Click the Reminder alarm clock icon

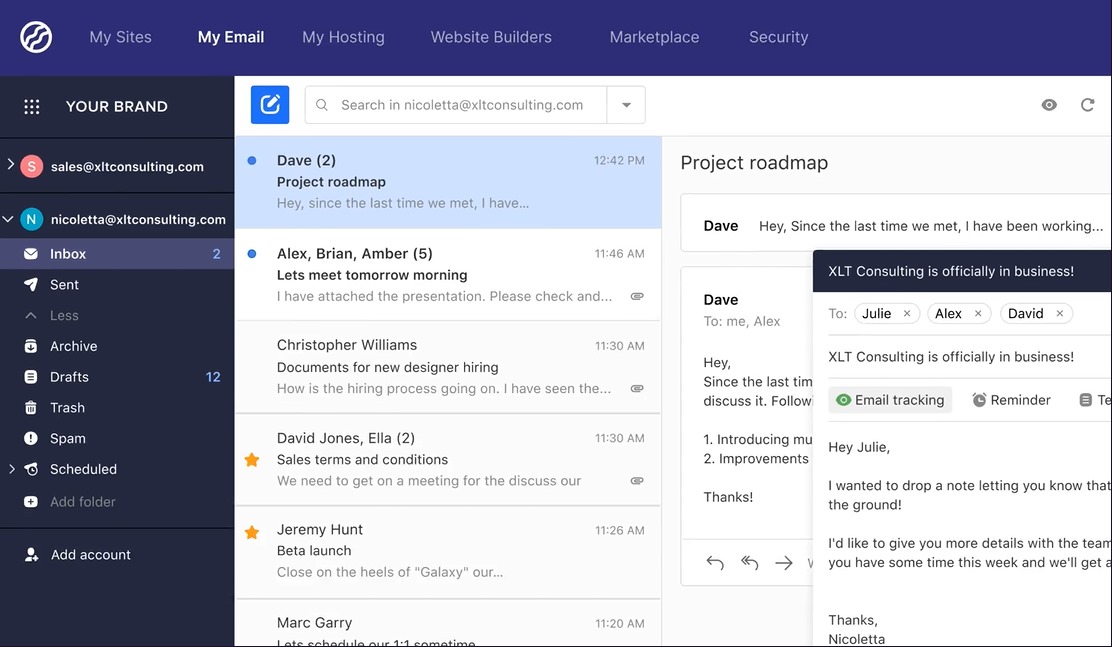[x=979, y=400]
